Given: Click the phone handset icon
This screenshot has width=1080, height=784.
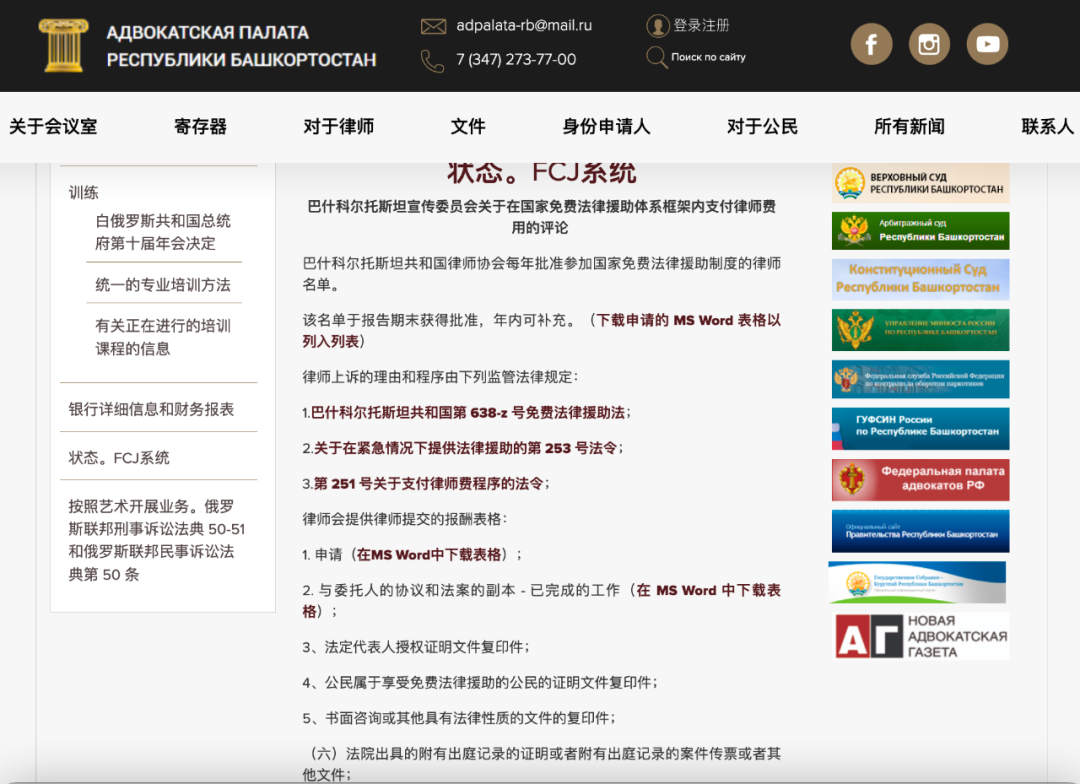Looking at the screenshot, I should (432, 60).
